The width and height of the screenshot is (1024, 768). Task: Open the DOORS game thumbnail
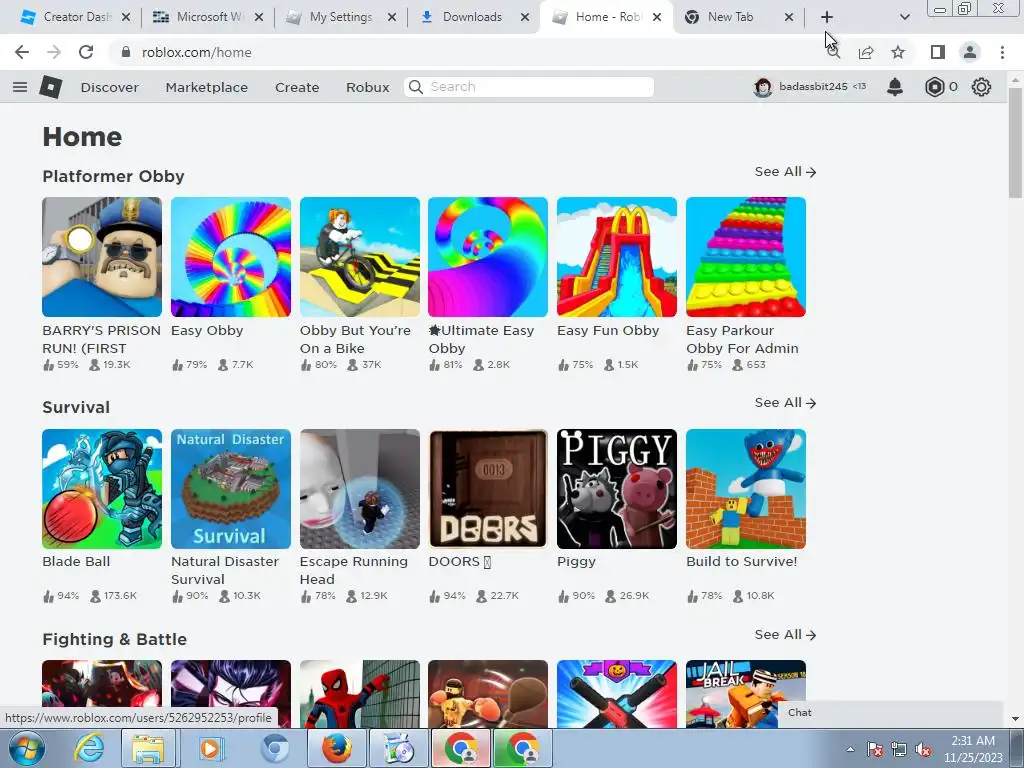488,488
